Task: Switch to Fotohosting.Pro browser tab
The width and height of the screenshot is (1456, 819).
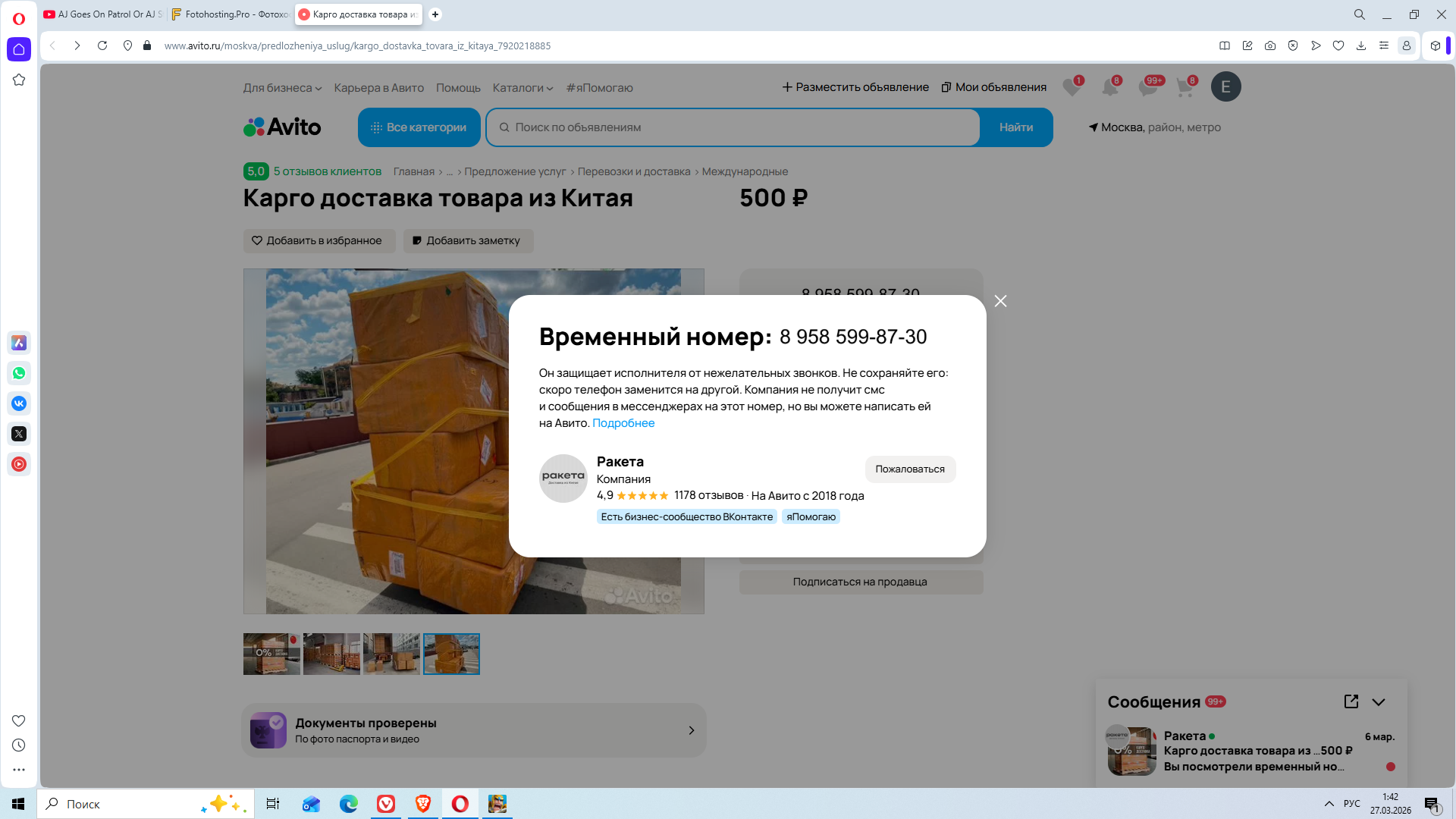Action: tap(231, 14)
